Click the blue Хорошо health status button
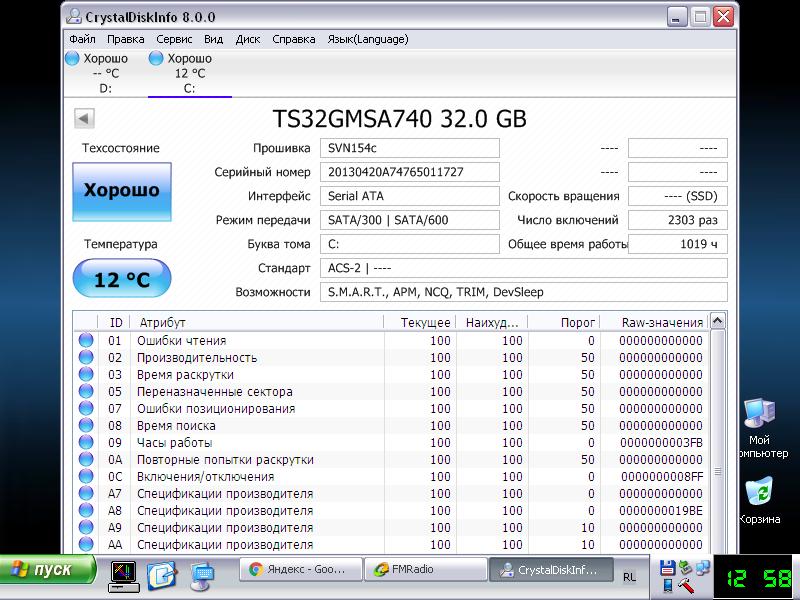This screenshot has width=800, height=600. (121, 190)
